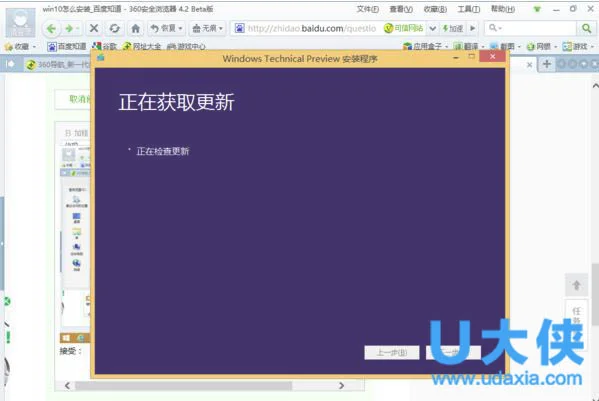
Task: Stop page loading with the X toolbar icon
Action: pos(94,28)
